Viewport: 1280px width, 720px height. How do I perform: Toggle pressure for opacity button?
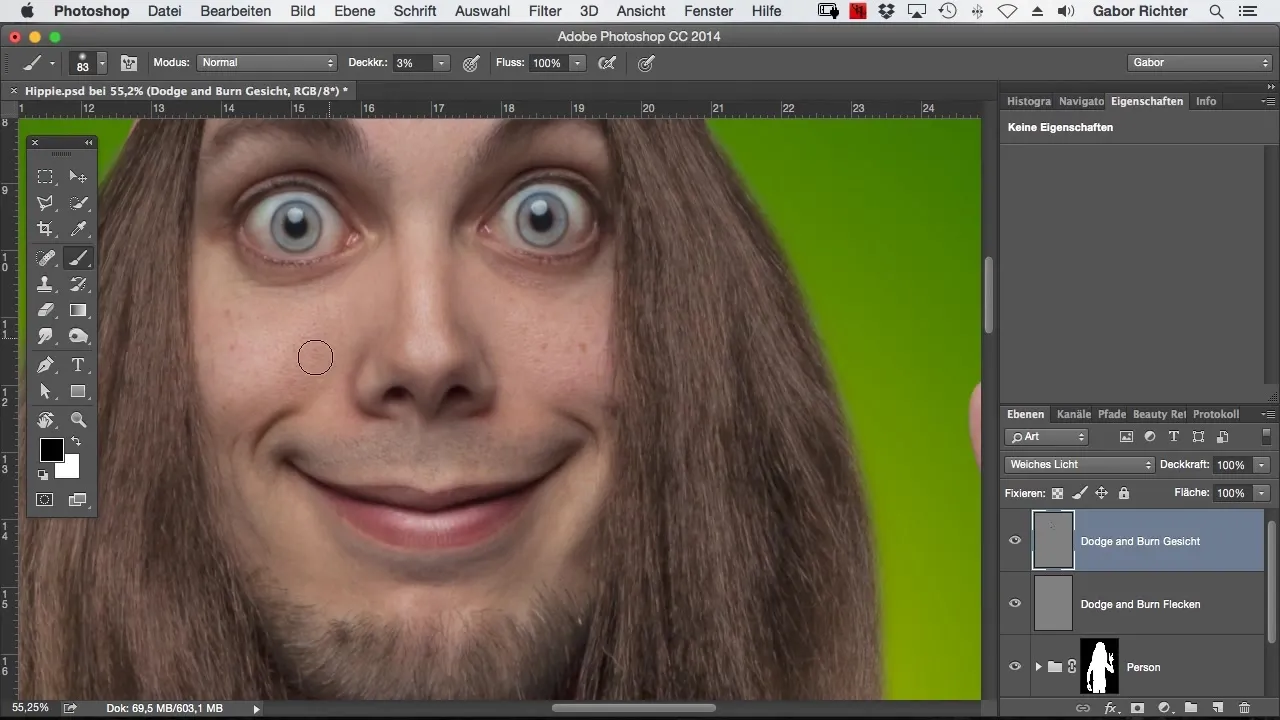coord(471,63)
